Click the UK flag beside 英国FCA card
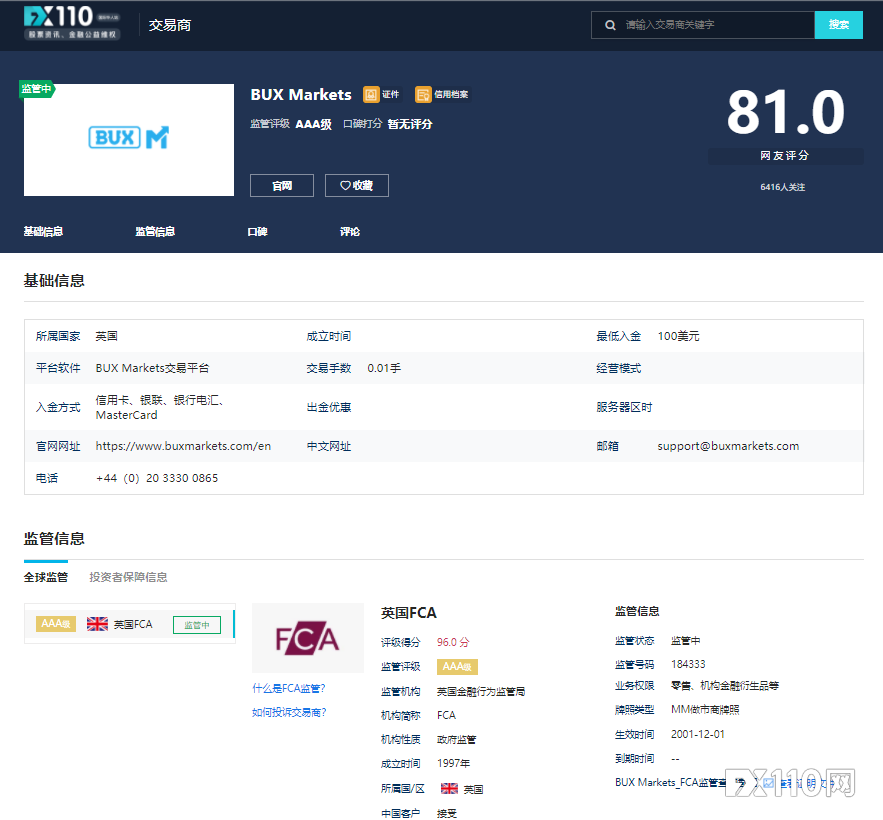Screen dimensions: 883x820 click(97, 624)
